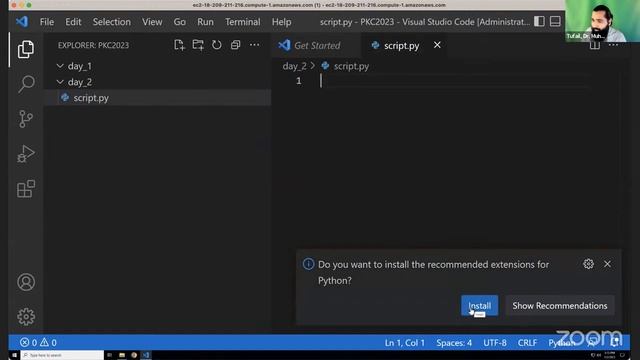Change line endings via CRLF
This screenshot has height=360, width=640.
tap(527, 343)
